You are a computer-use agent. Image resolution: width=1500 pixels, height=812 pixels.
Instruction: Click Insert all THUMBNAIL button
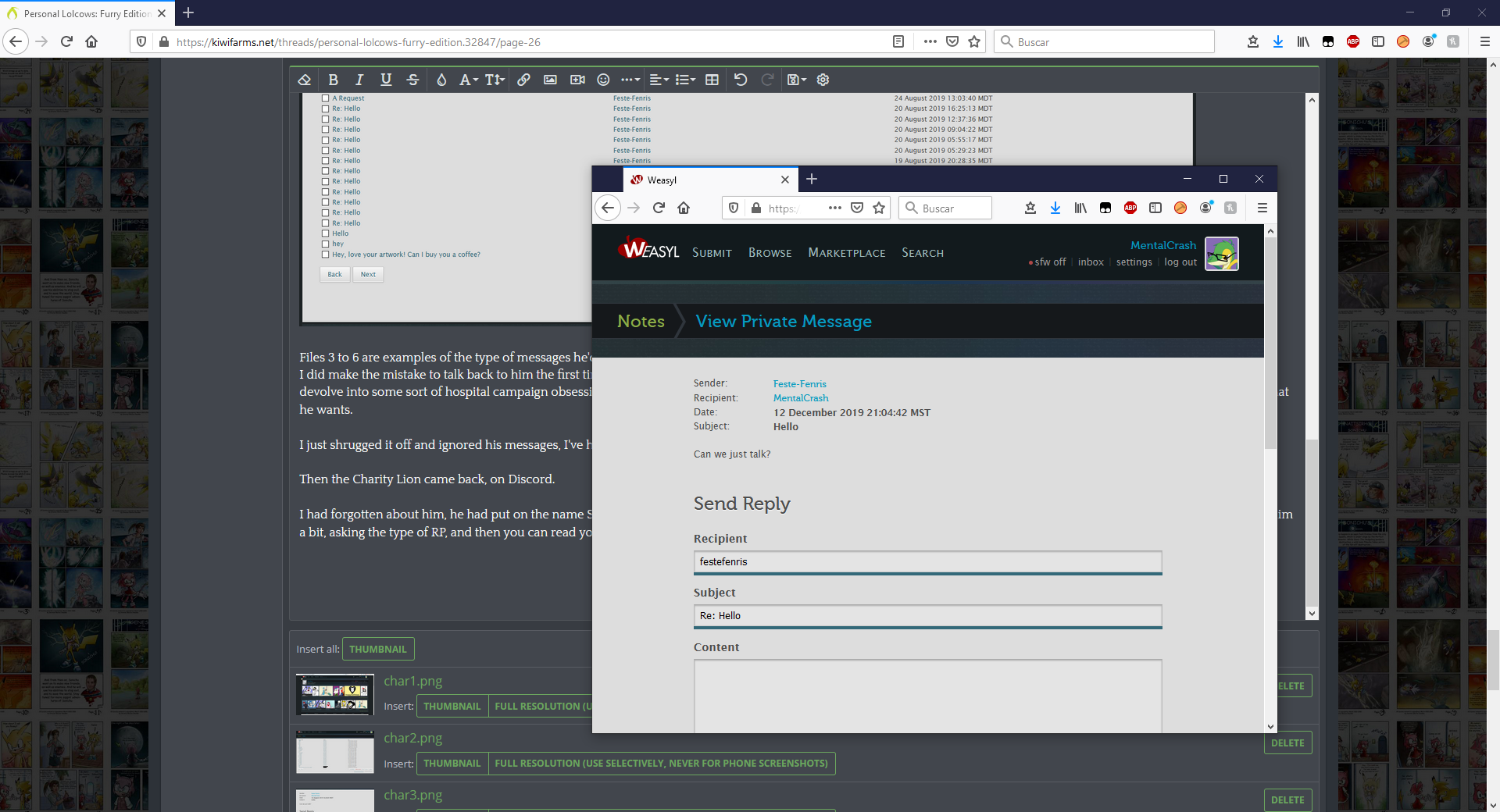(x=378, y=649)
